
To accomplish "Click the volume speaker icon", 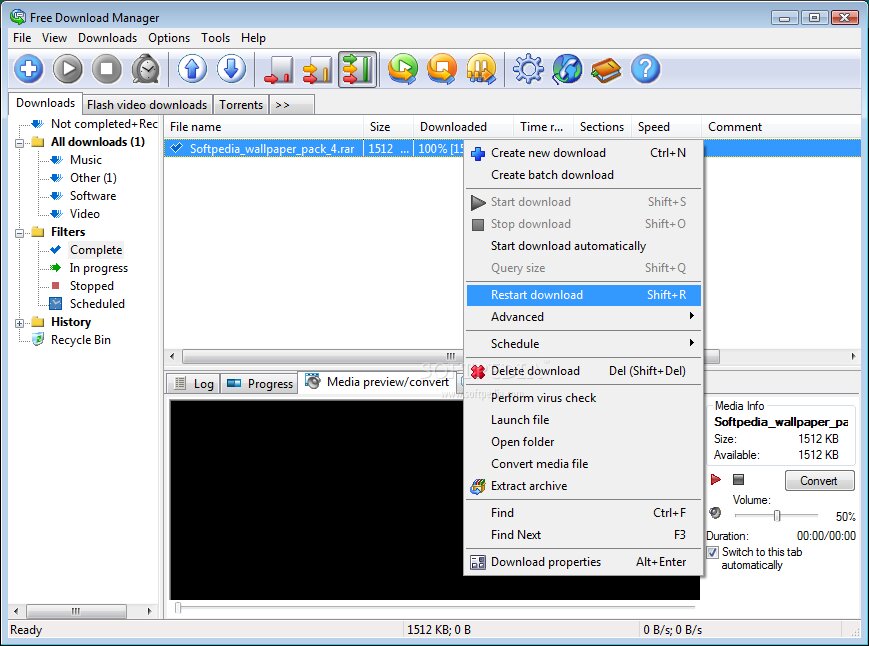I will (x=715, y=513).
